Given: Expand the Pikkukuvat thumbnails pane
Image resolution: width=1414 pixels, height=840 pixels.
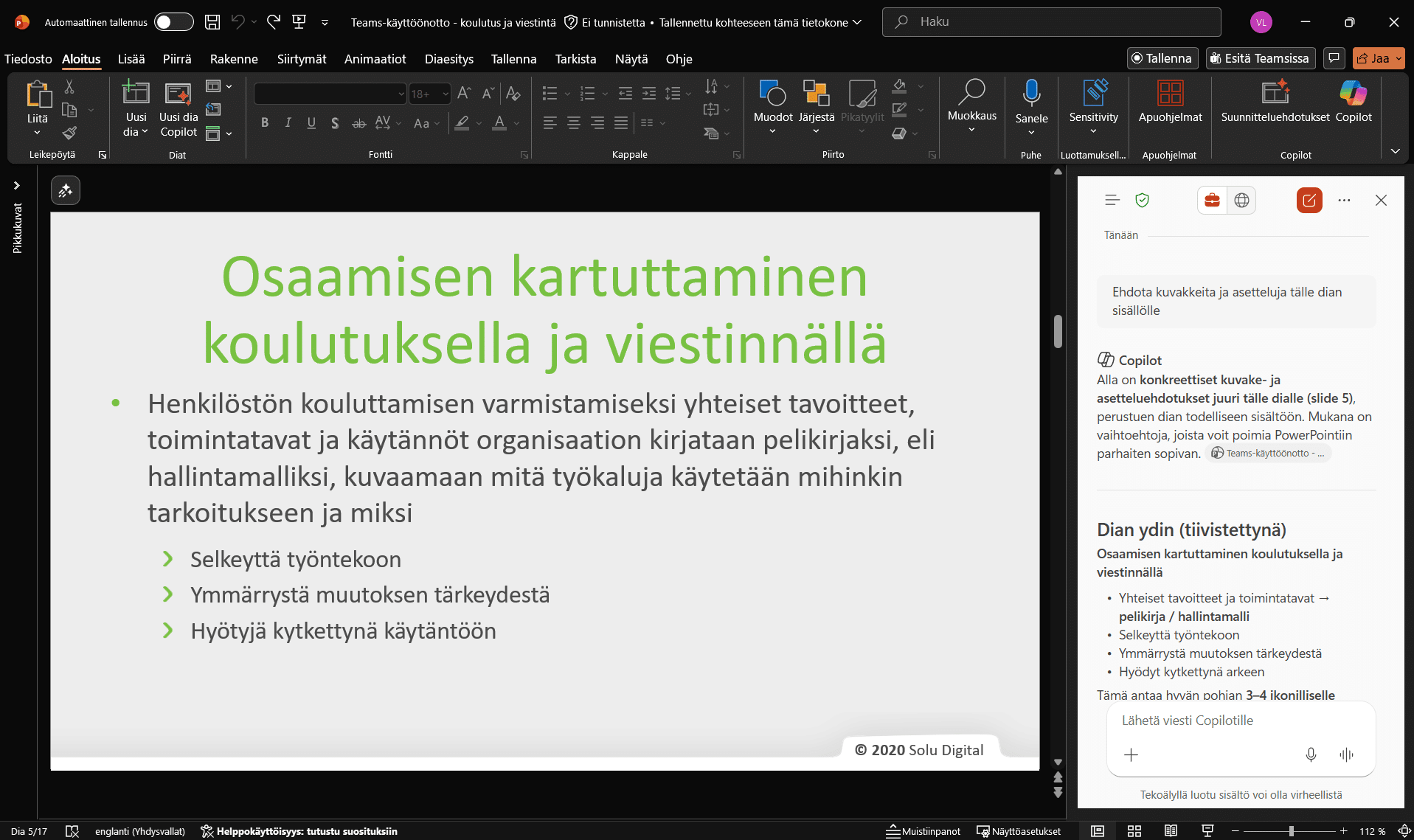Looking at the screenshot, I should pos(16,186).
